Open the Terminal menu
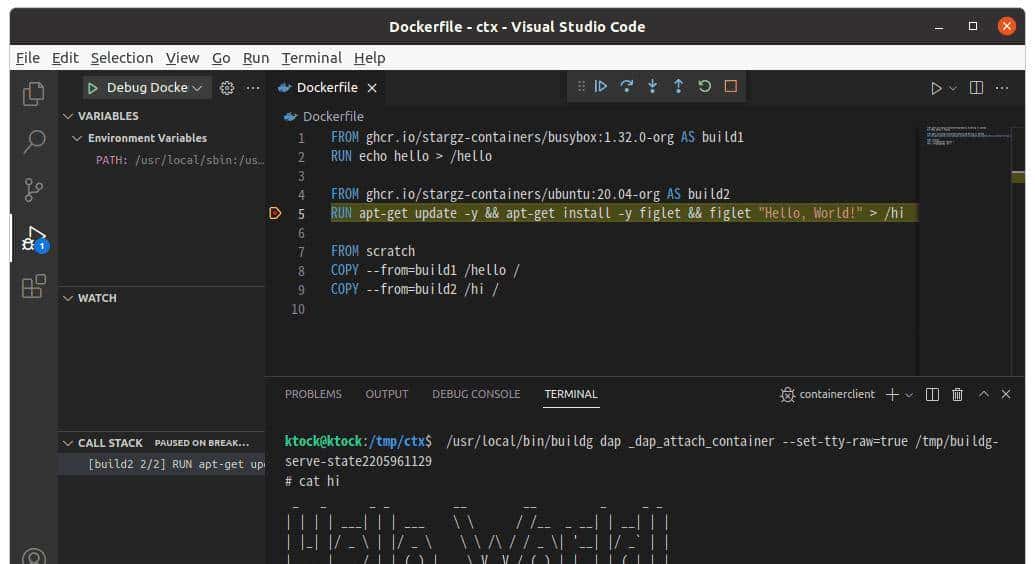The image size is (1035, 564). pos(311,58)
